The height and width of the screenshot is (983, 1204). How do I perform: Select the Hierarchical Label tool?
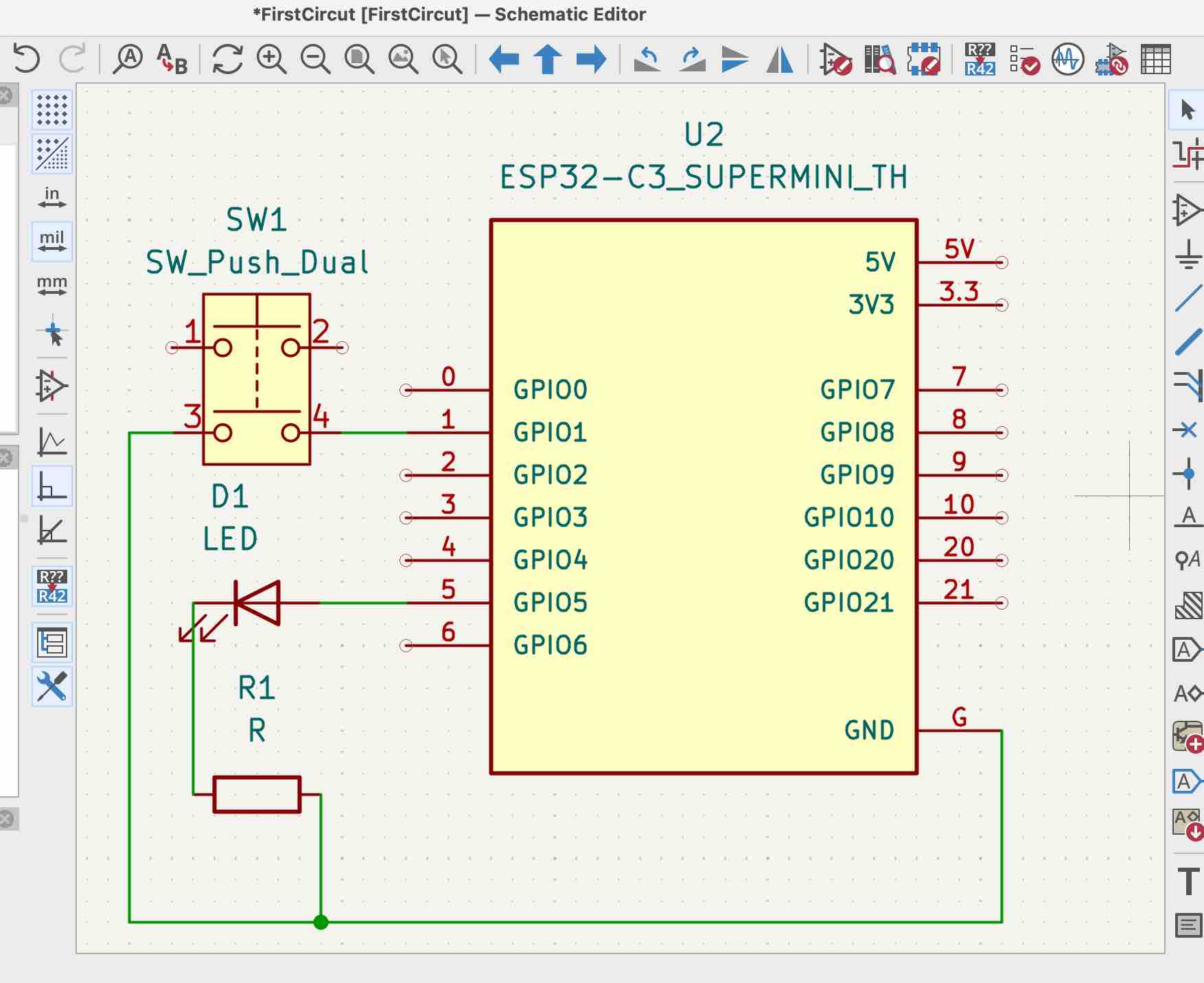(x=1188, y=693)
